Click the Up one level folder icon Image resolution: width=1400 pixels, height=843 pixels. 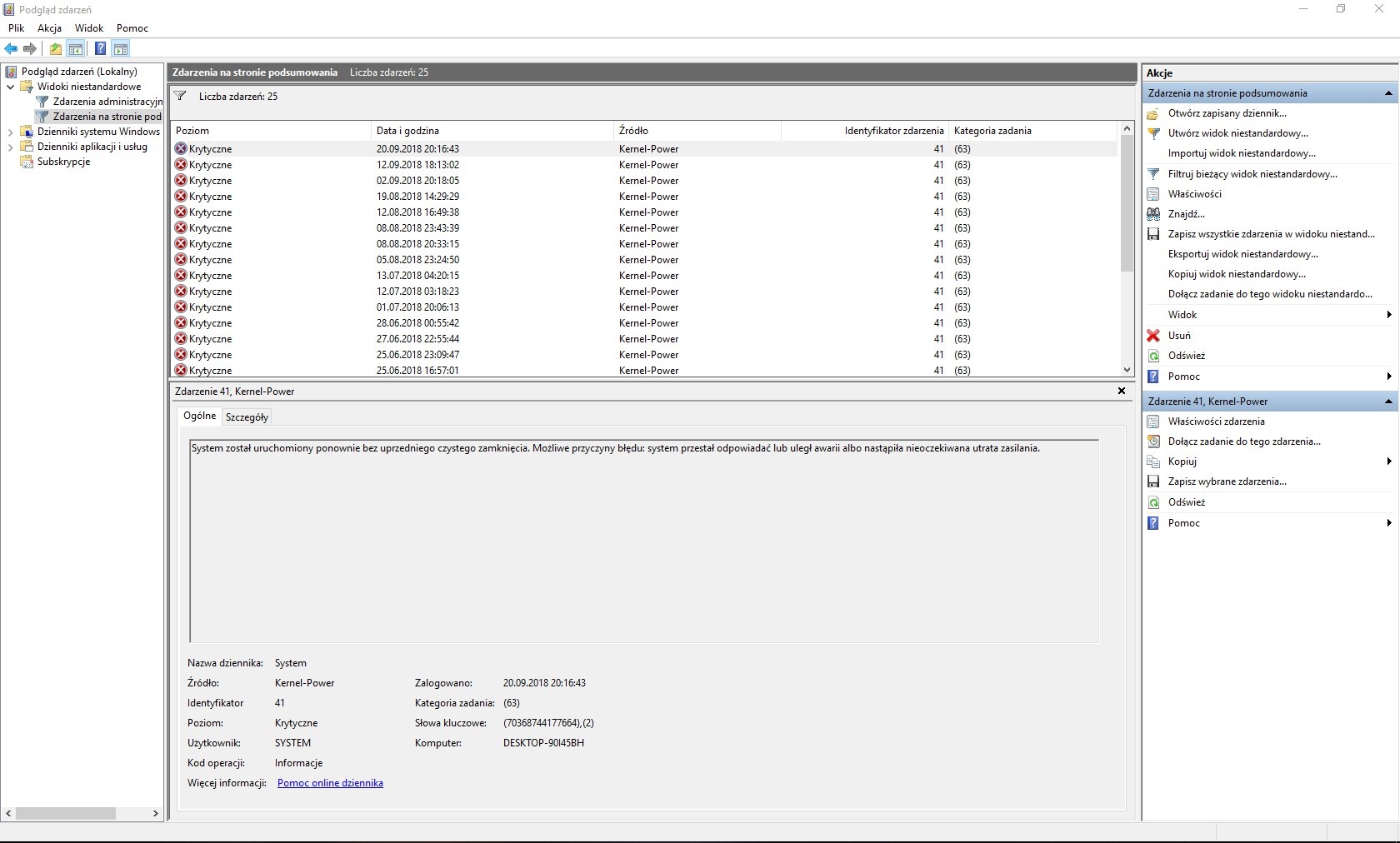[56, 48]
